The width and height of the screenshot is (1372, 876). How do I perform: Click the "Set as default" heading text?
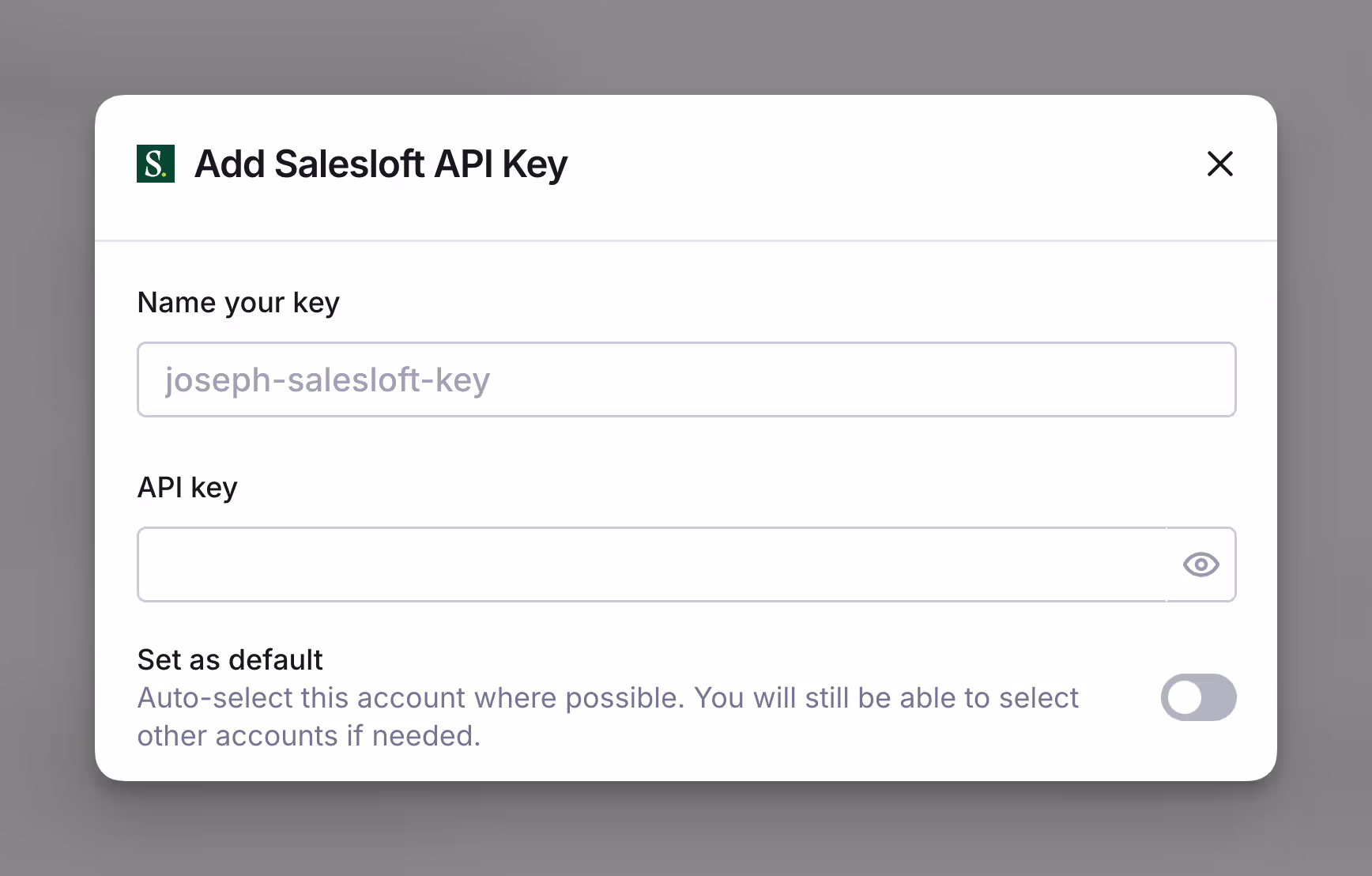coord(230,659)
